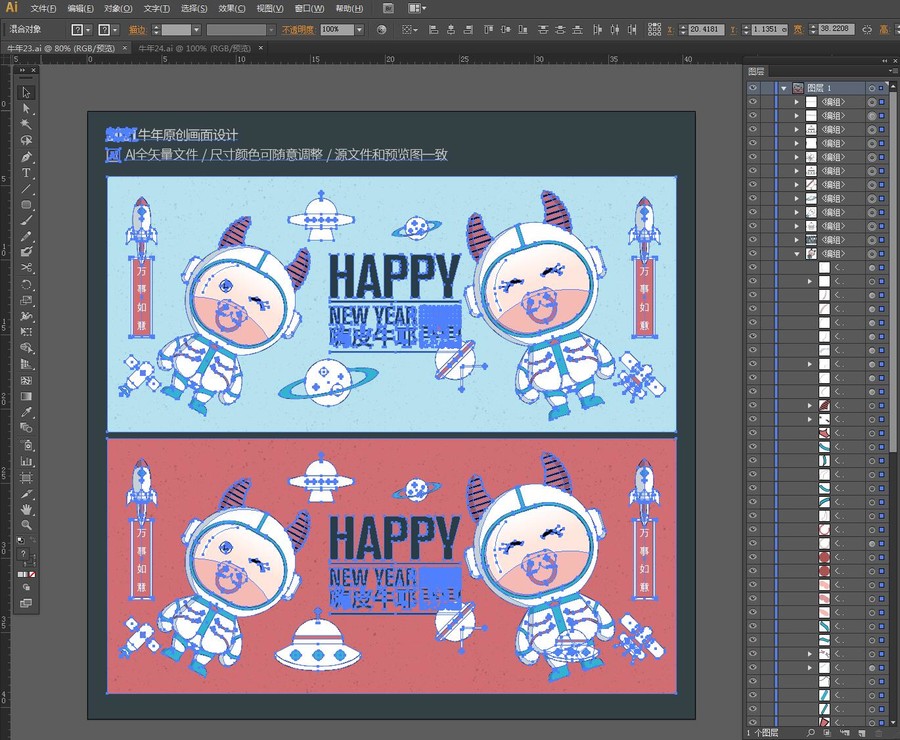This screenshot has height=740, width=900.
Task: Select the Paintbrush tool
Action: point(26,220)
